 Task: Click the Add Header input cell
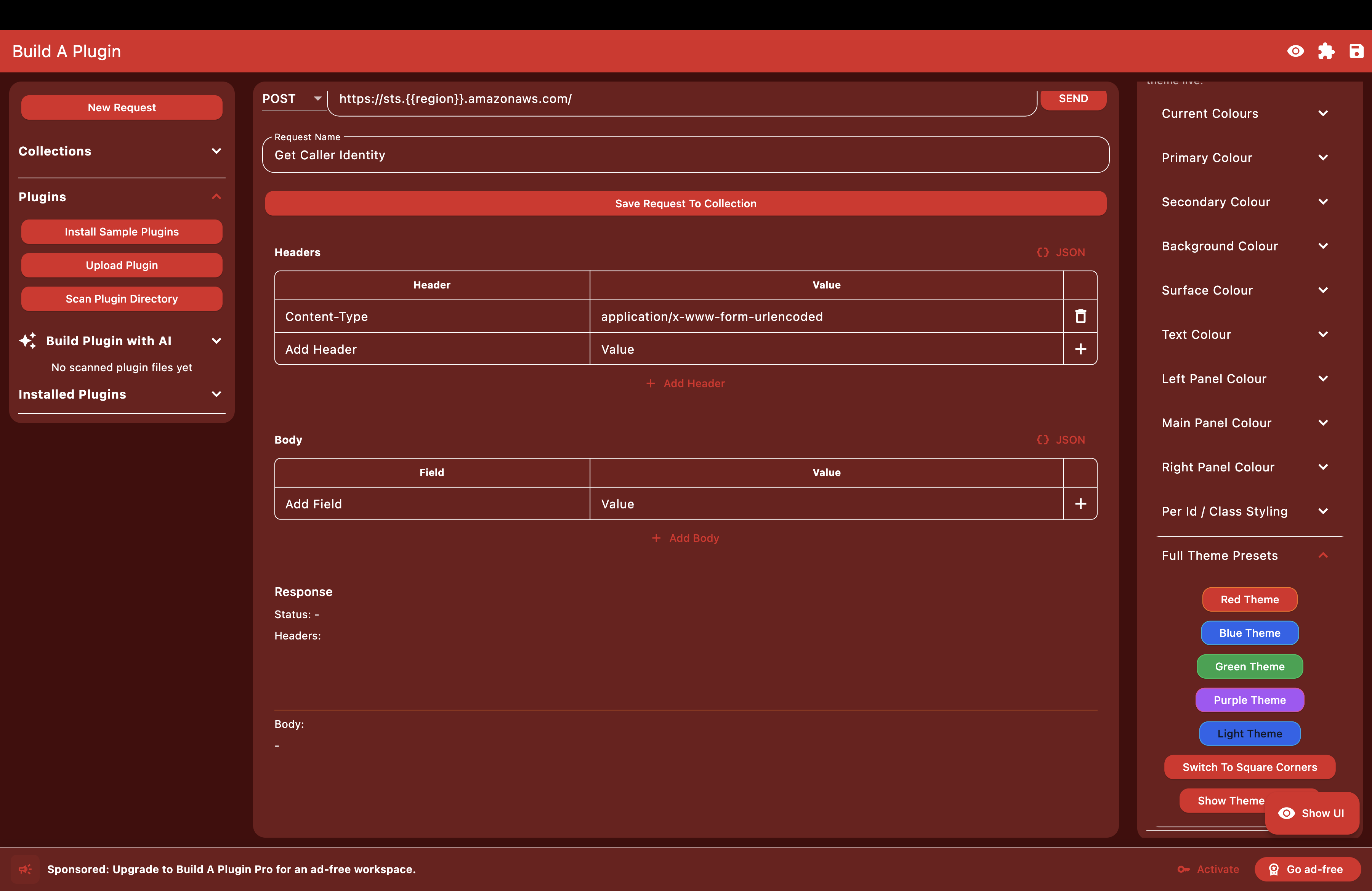432,349
